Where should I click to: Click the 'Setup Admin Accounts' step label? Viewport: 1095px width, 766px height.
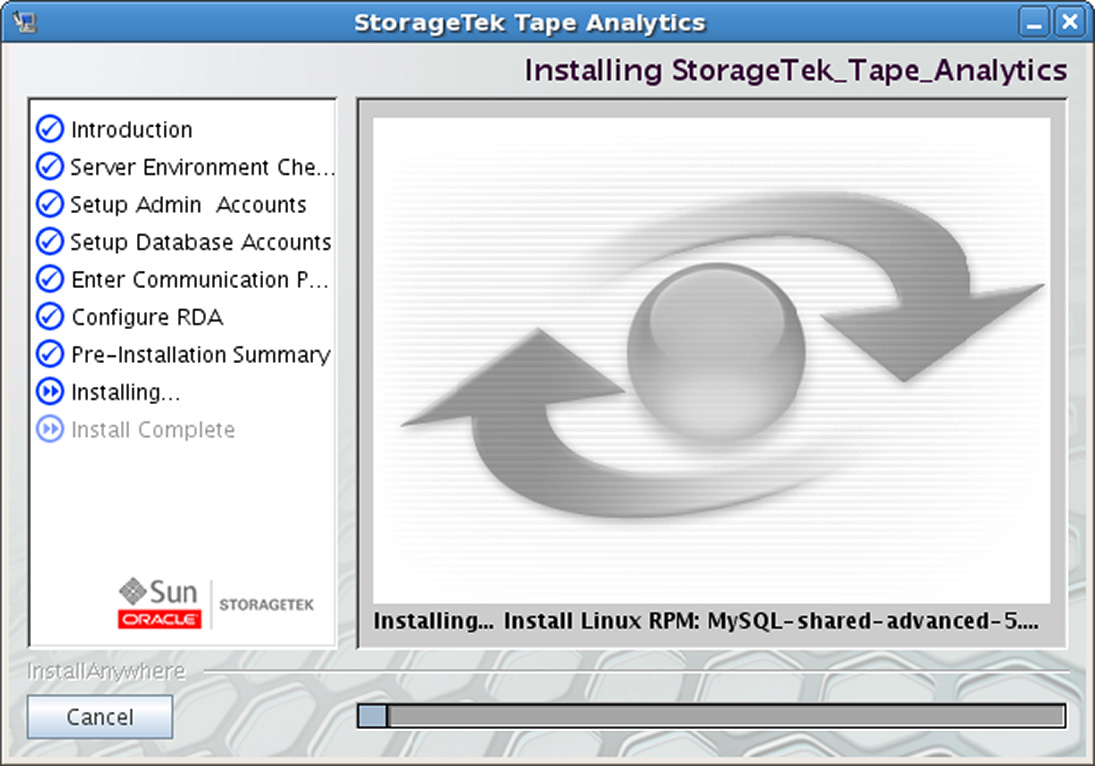[x=189, y=205]
